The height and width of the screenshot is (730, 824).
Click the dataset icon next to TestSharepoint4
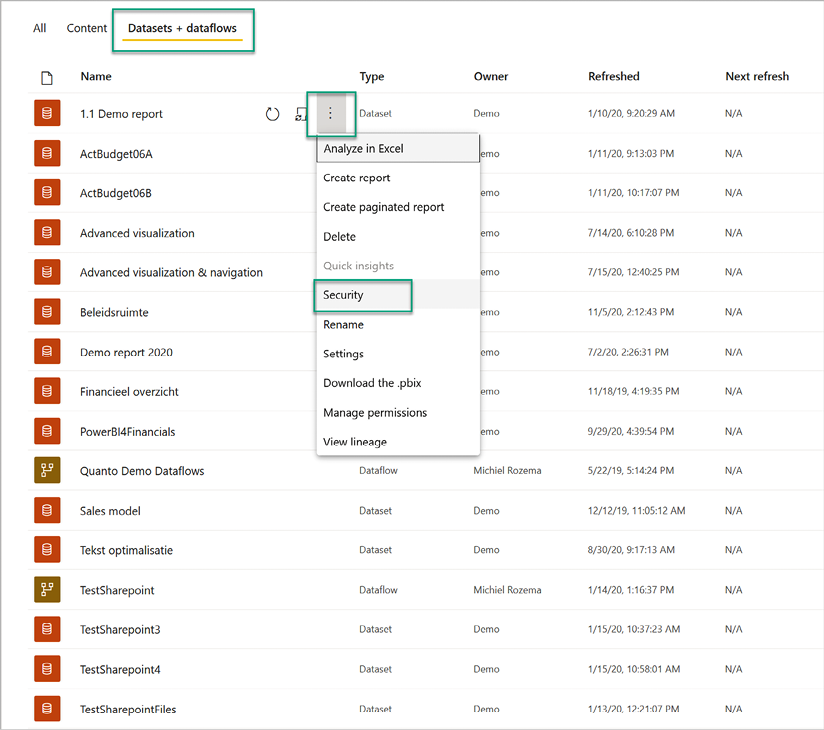47,669
